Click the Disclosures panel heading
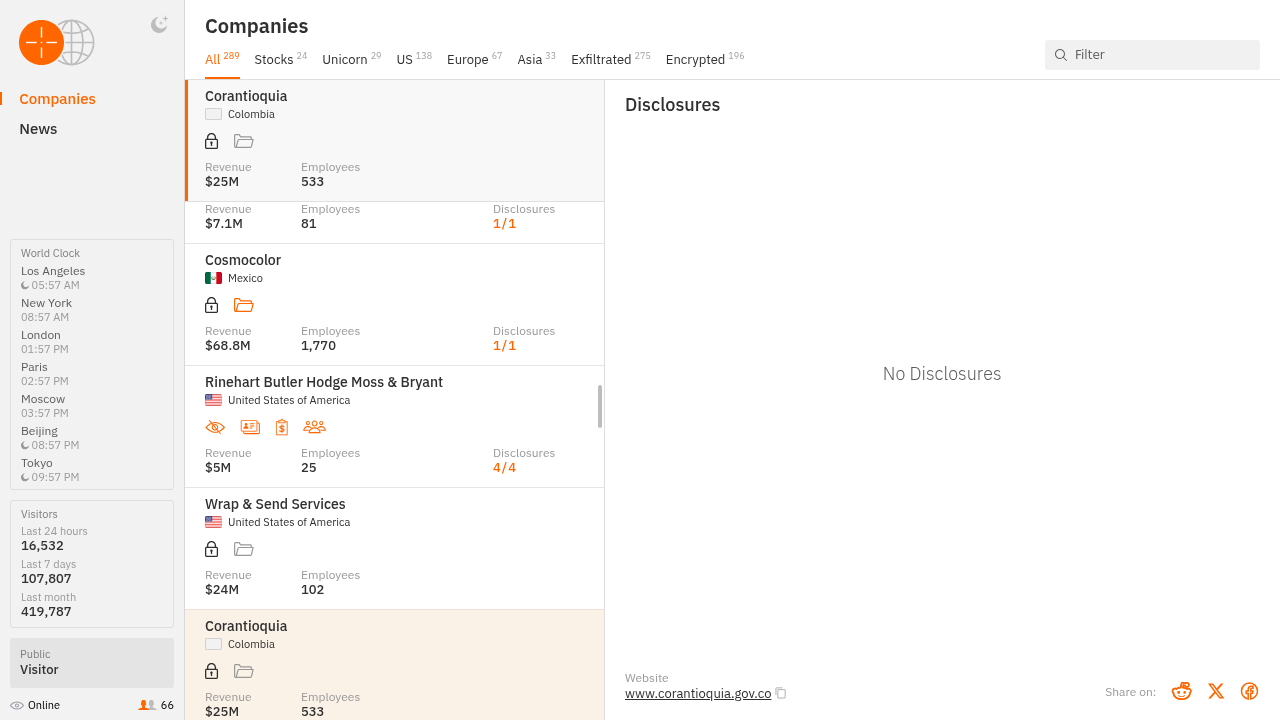 [672, 105]
